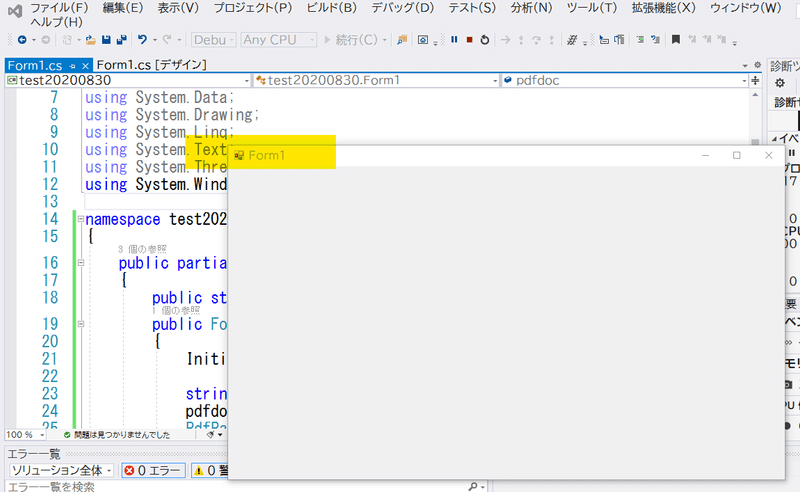The image size is (800, 492).
Task: Click the Find in Files toolbar icon
Action: pos(402,39)
